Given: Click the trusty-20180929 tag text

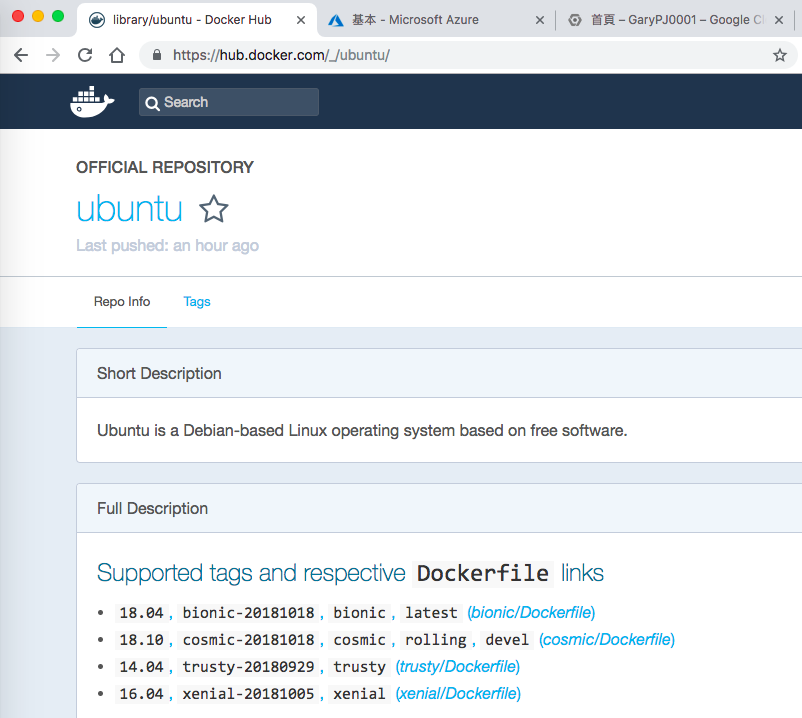Looking at the screenshot, I should click(x=248, y=667).
